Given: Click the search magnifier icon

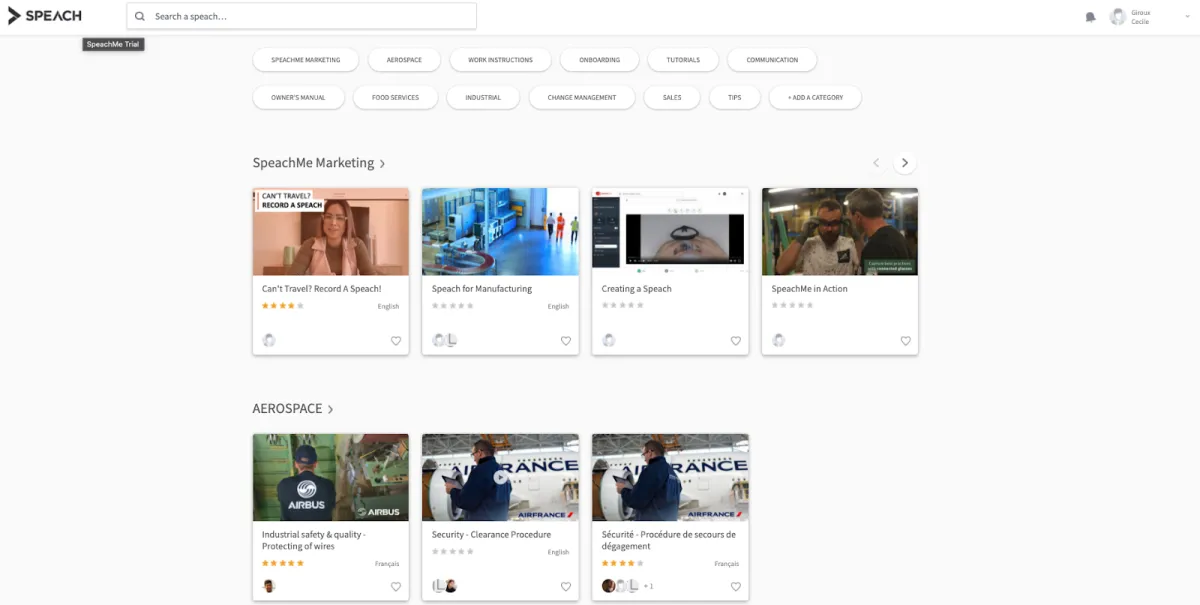Looking at the screenshot, I should point(140,17).
